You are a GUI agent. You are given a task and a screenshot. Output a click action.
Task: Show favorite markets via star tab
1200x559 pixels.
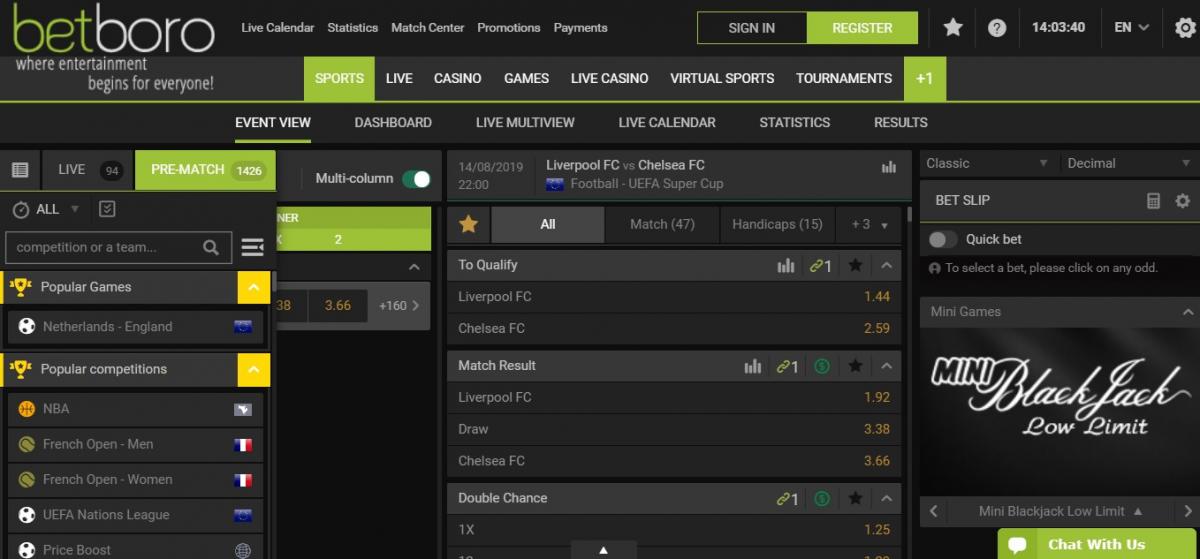pyautogui.click(x=468, y=224)
